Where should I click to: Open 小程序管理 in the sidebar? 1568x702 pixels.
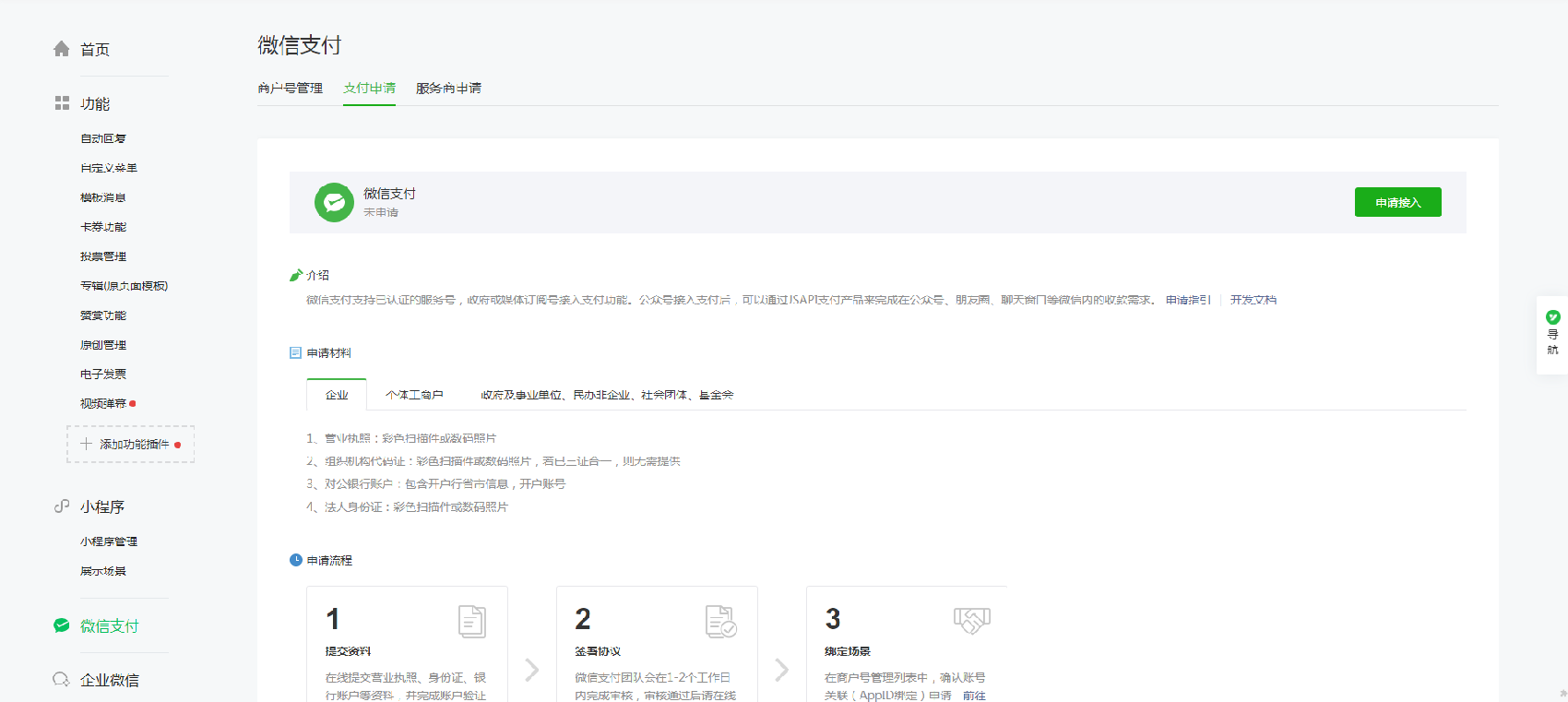click(x=109, y=541)
